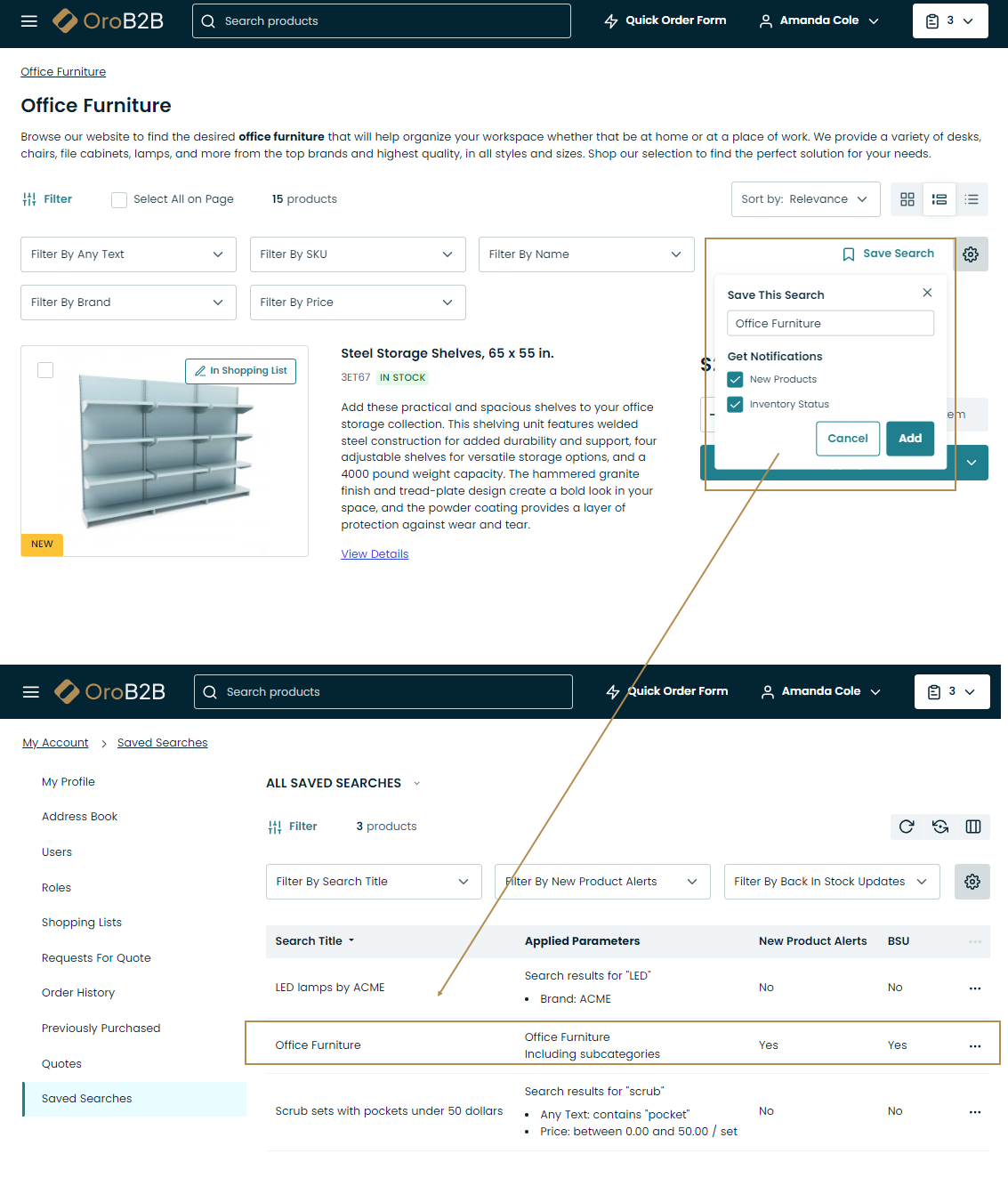Expand the Filter By Brand dropdown

click(x=128, y=303)
